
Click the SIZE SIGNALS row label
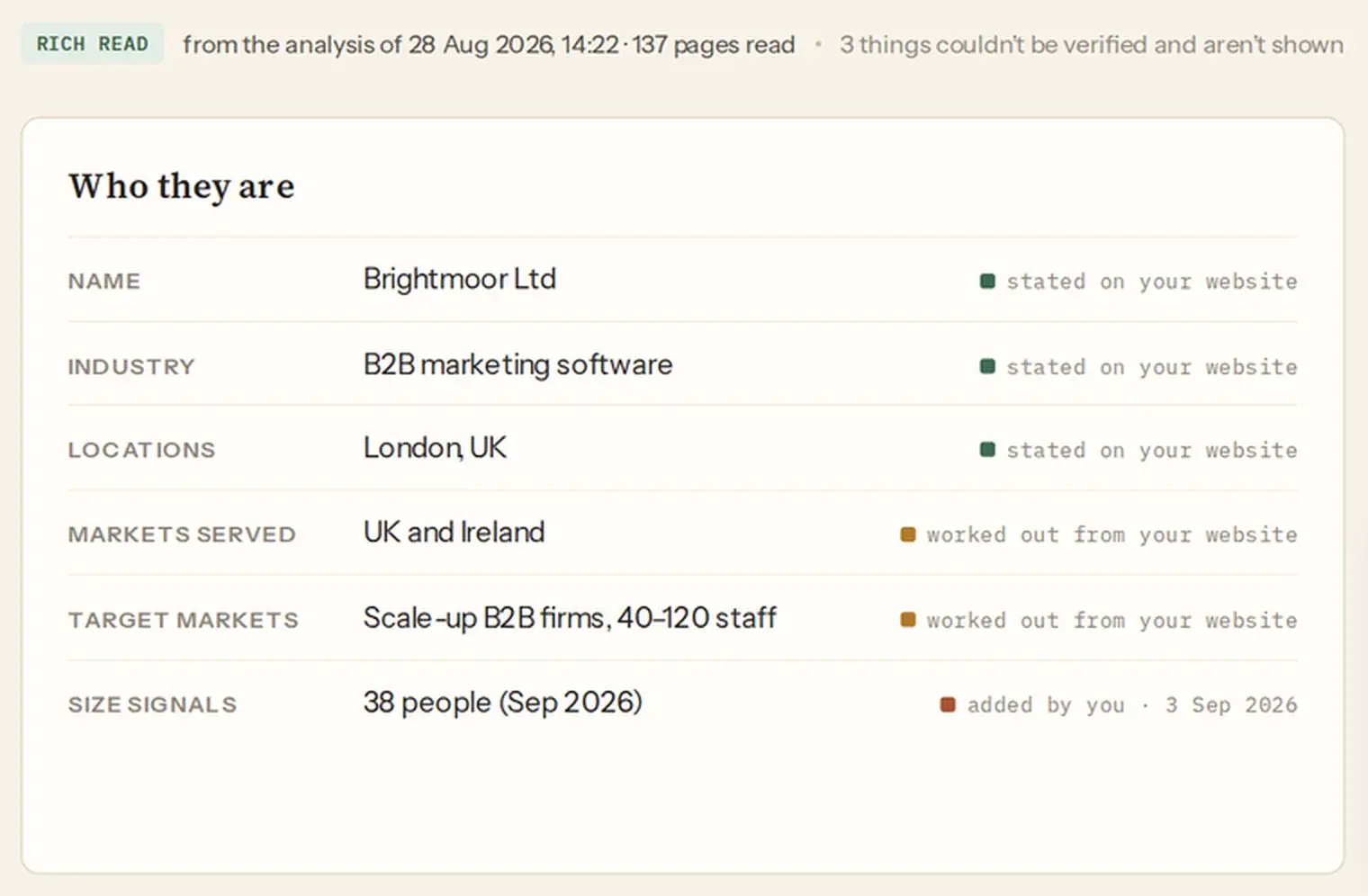coord(152,704)
